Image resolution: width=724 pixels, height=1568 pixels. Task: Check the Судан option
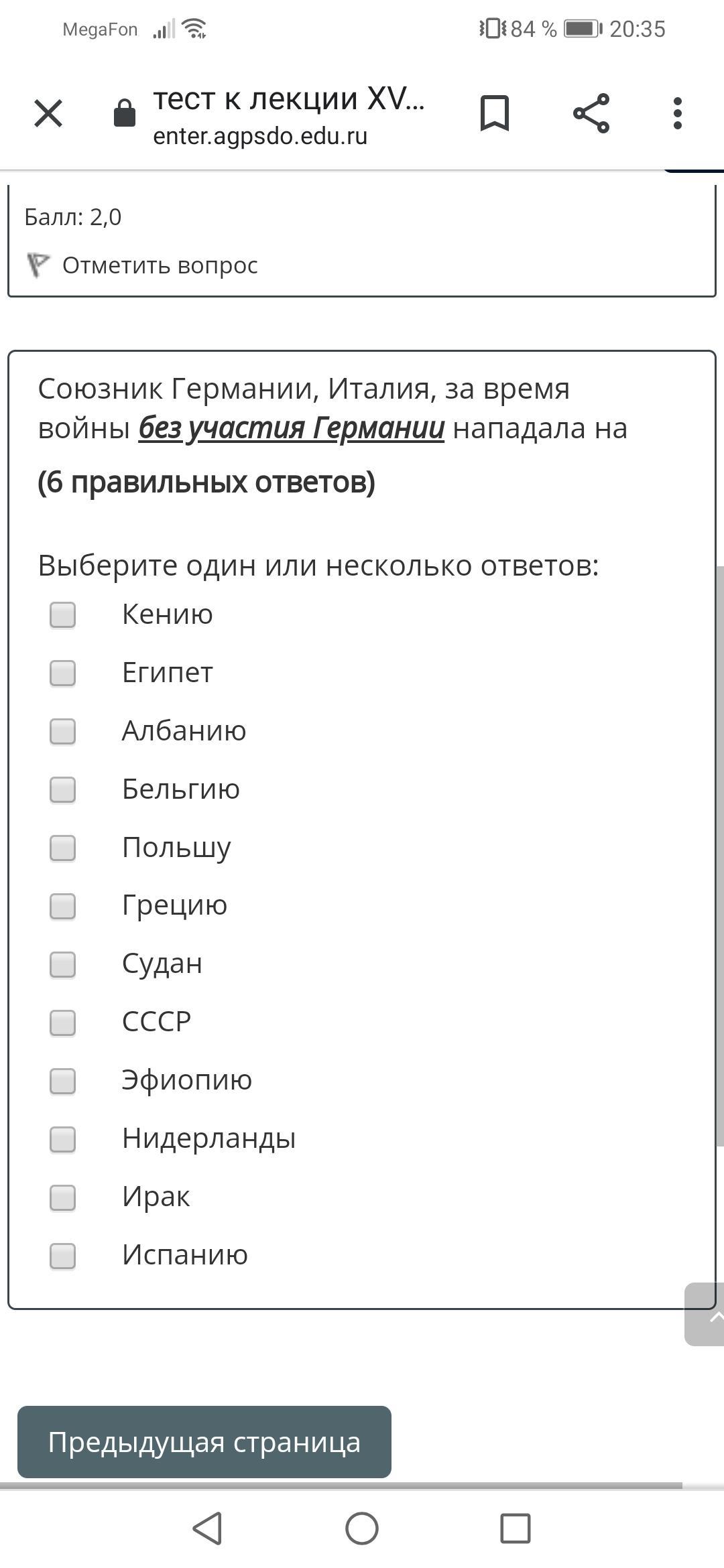click(63, 964)
